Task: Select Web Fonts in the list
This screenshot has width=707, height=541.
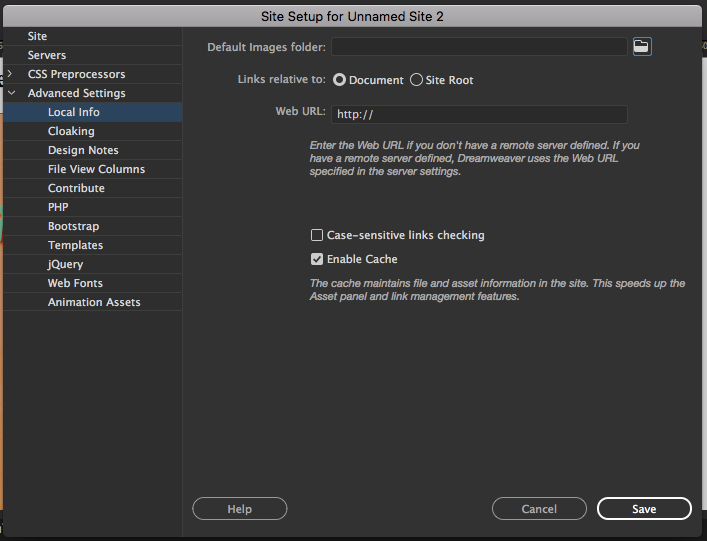Action: pyautogui.click(x=75, y=283)
